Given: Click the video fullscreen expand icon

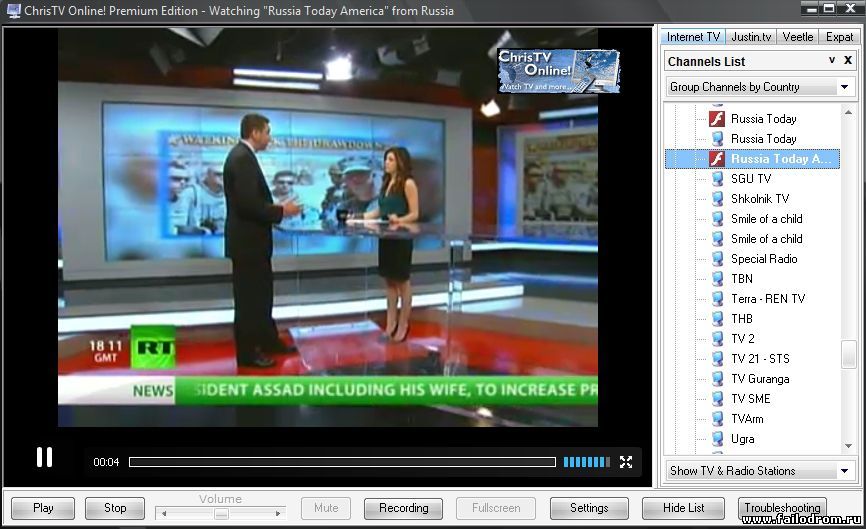Looking at the screenshot, I should pos(626,462).
